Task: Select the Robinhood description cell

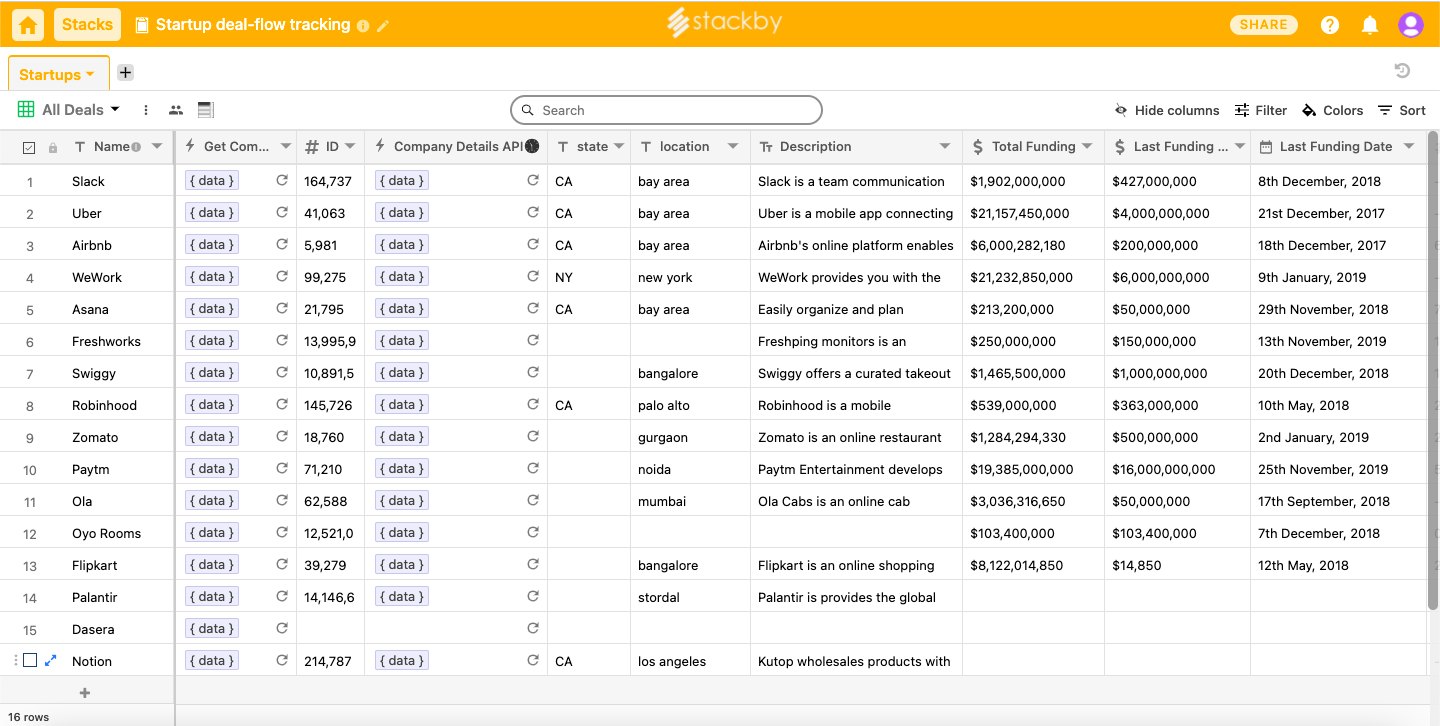Action: 856,405
